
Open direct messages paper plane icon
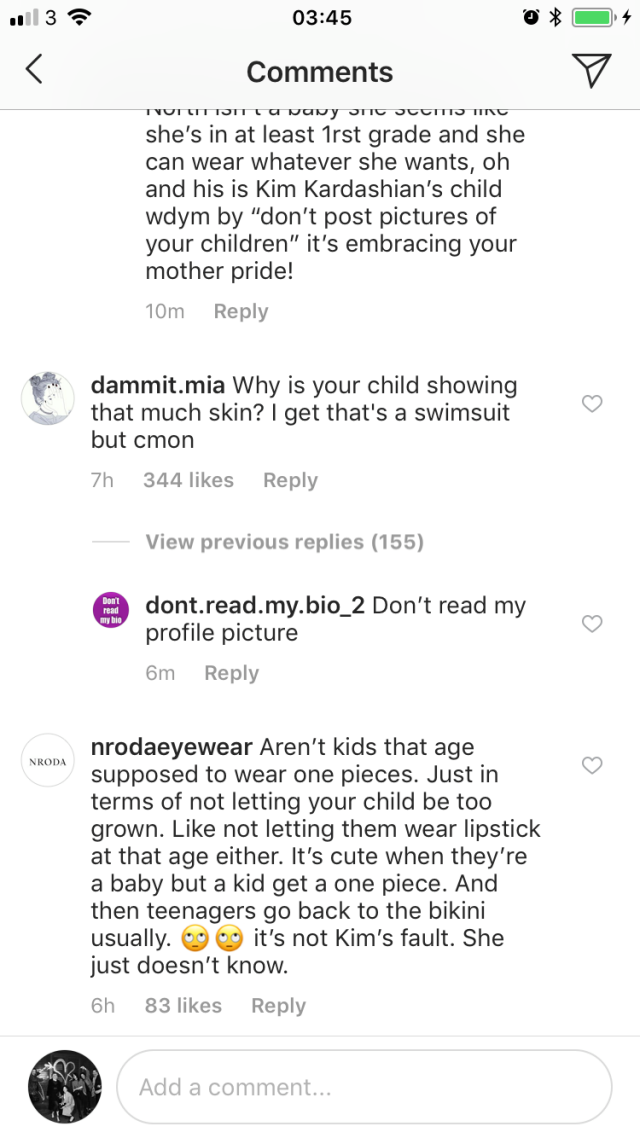[591, 70]
